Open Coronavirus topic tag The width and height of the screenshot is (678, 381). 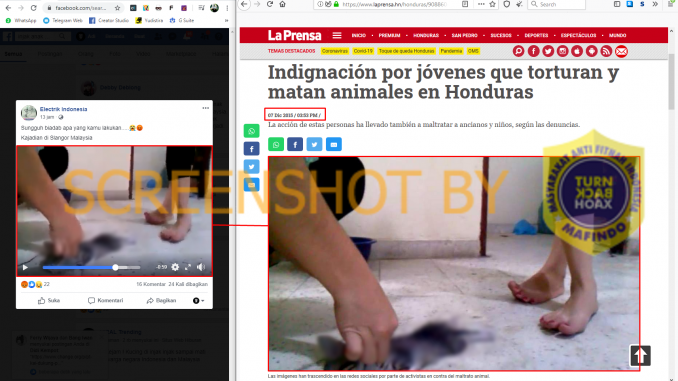click(335, 51)
